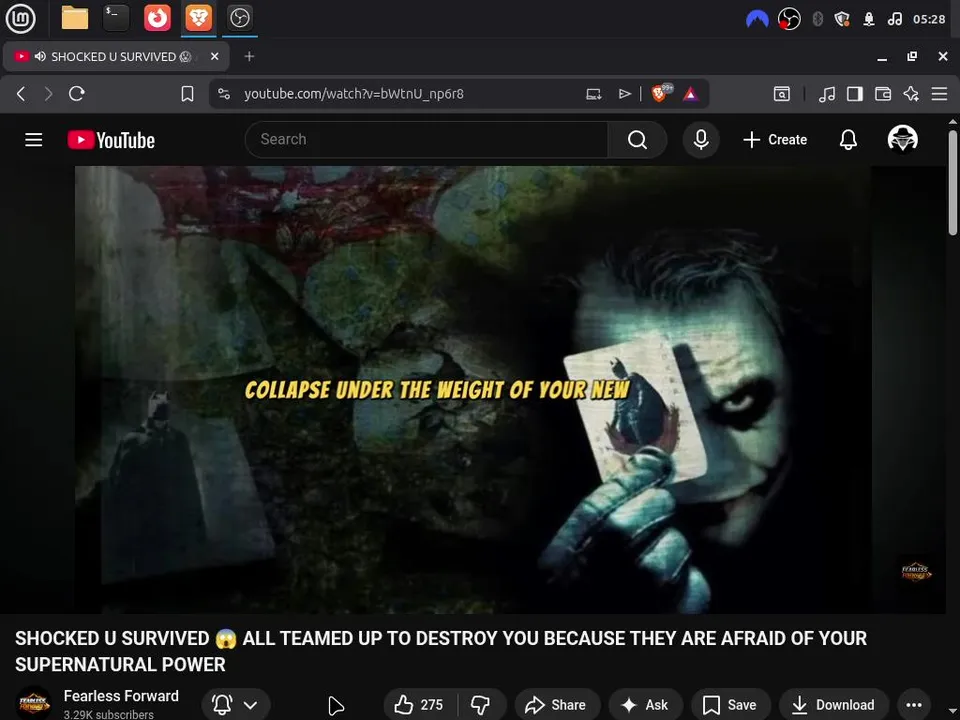Open the security shield tray icon

[x=842, y=20]
